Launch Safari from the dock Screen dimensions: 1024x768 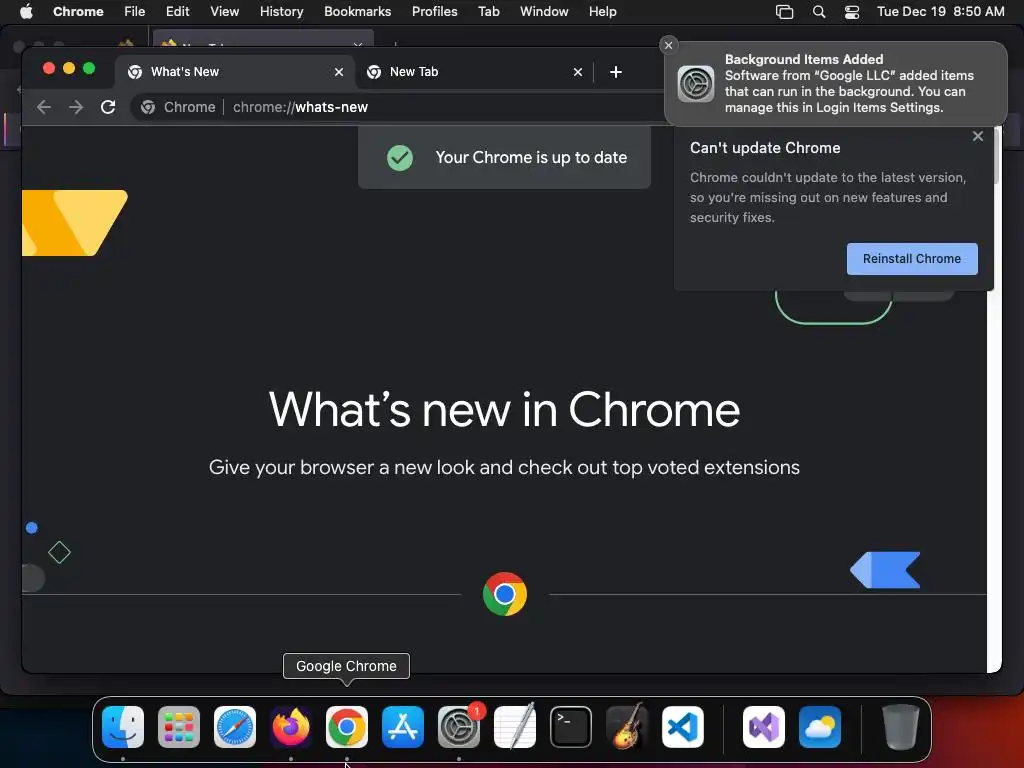(235, 727)
